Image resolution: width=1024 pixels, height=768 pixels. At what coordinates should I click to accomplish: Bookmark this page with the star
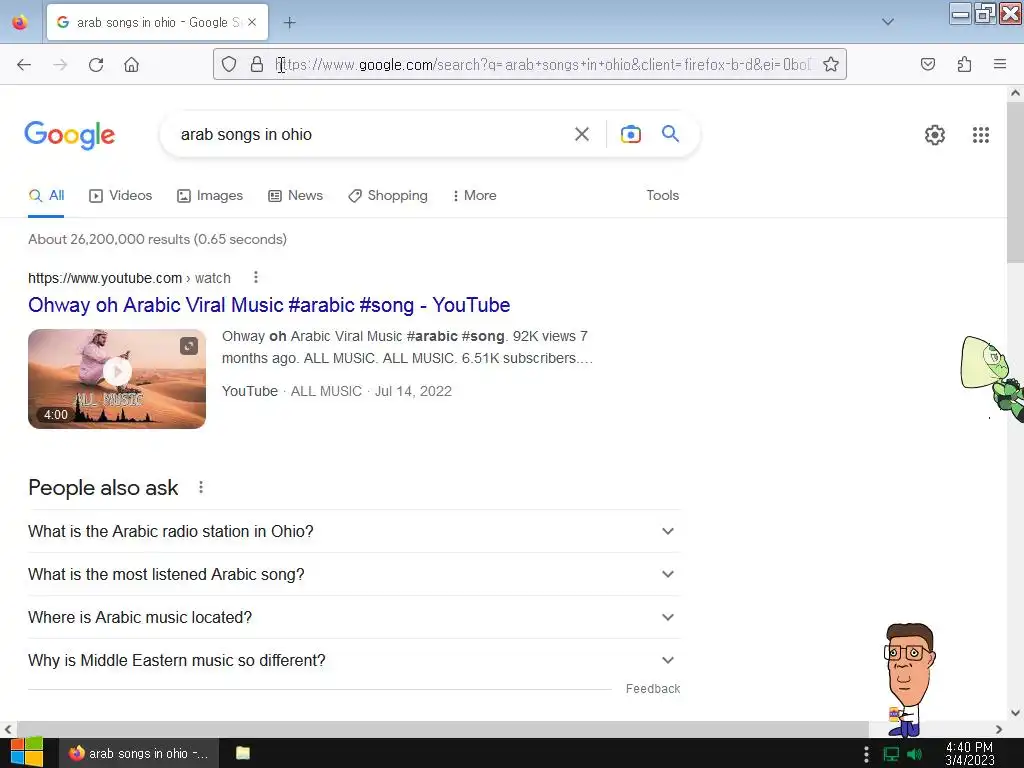pyautogui.click(x=831, y=65)
